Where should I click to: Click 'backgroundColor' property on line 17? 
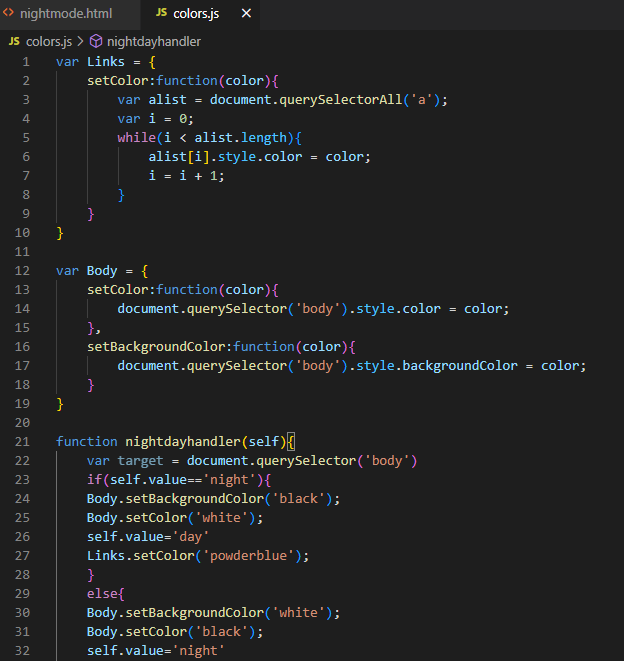pyautogui.click(x=460, y=366)
